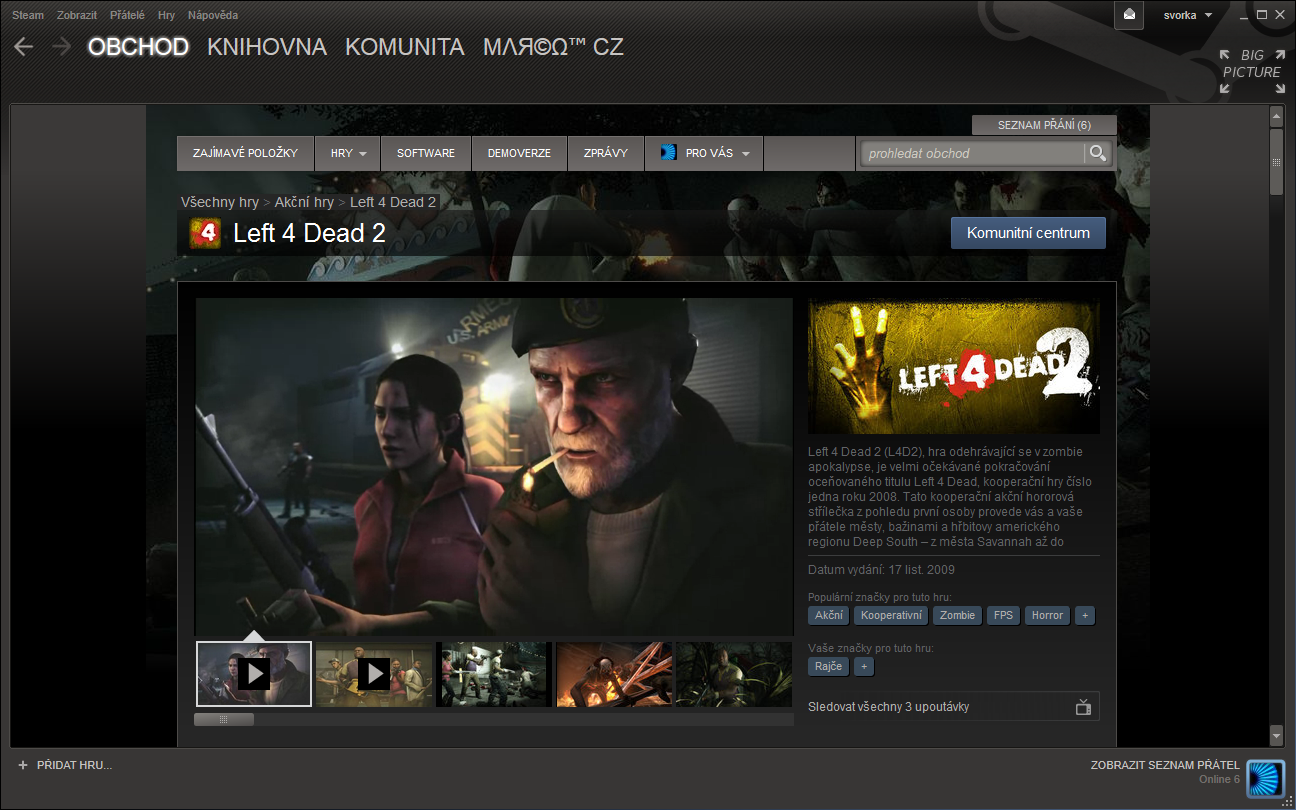
Task: Click the page vertical scrollbar handle
Action: (1276, 162)
